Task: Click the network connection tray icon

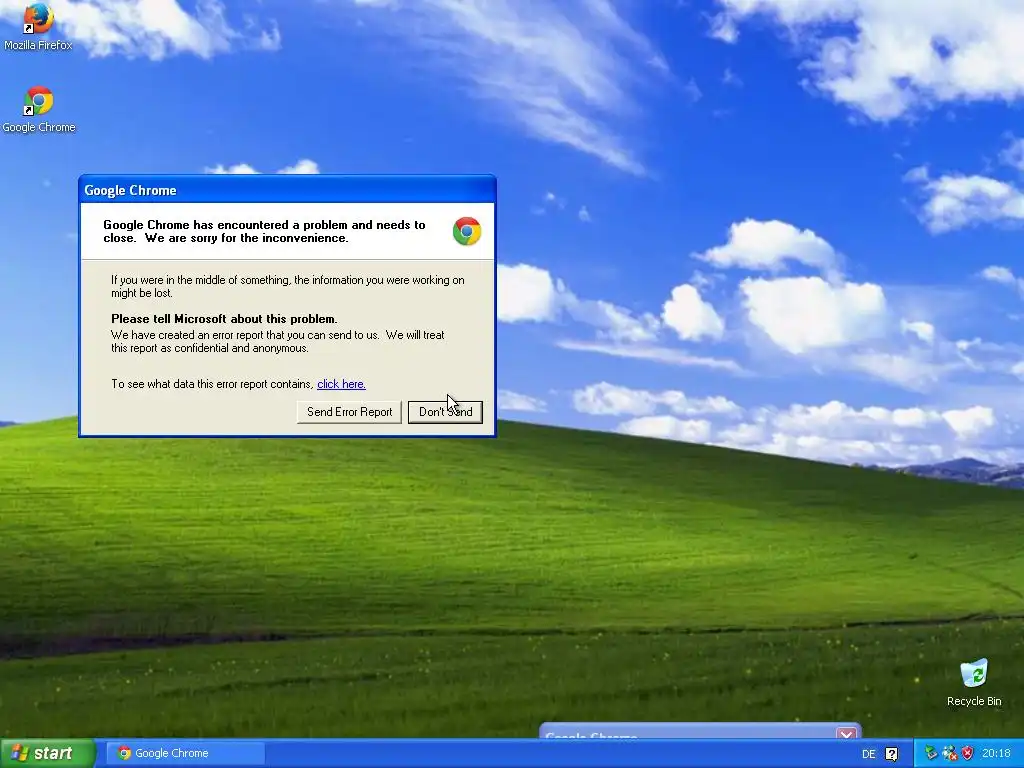Action: [950, 754]
